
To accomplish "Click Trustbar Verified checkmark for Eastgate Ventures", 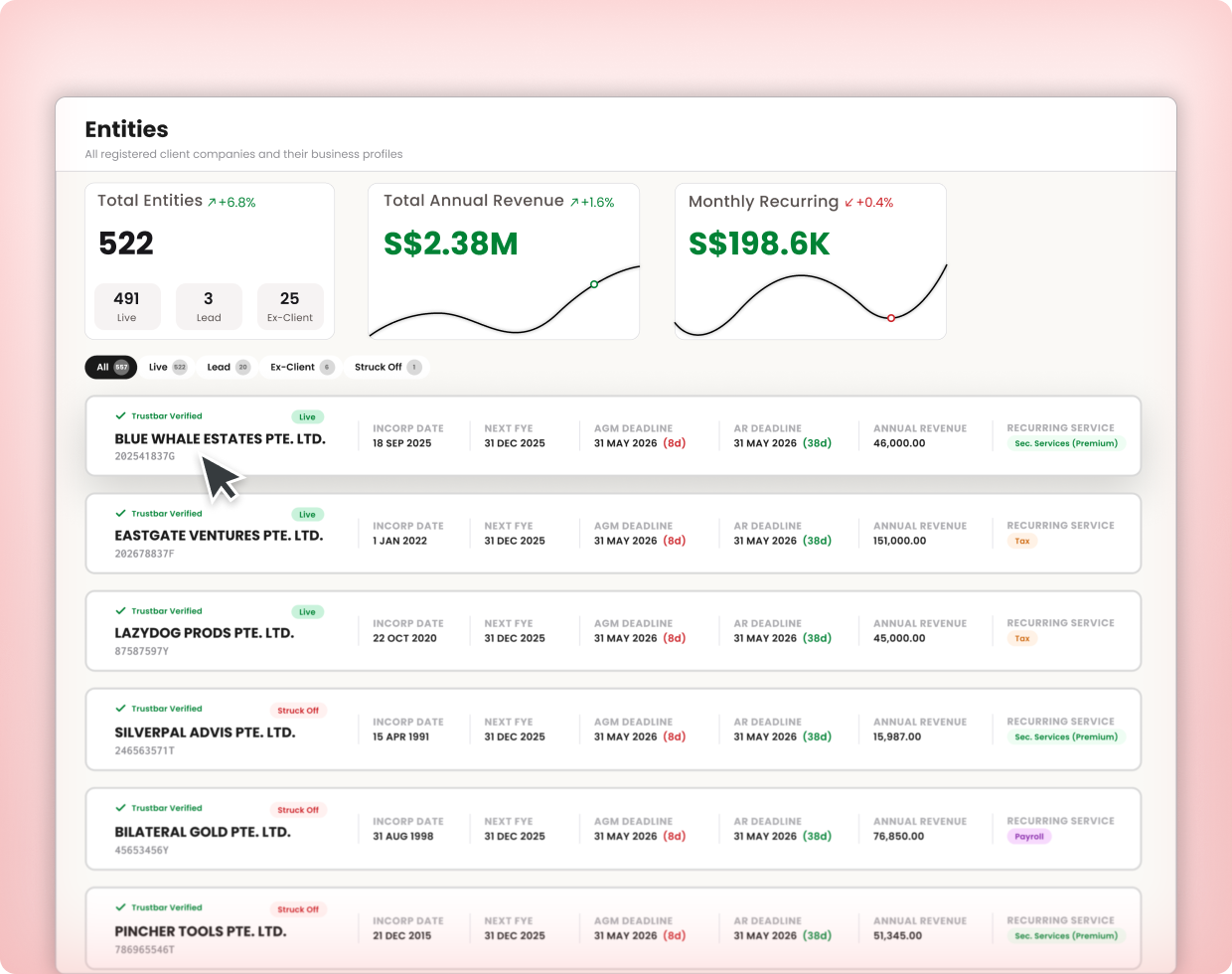I will point(120,514).
